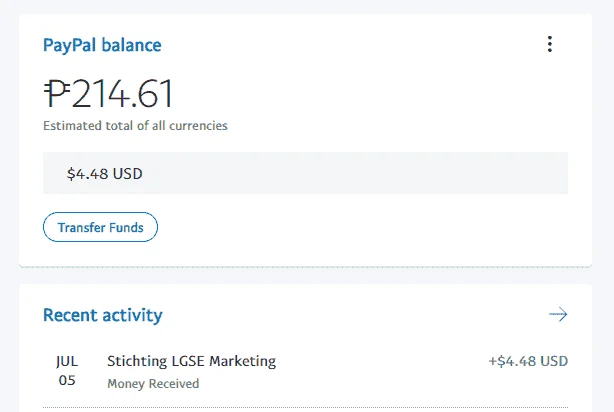Click the 05 day number of the transaction
Viewport: 614px width, 412px height.
67,380
